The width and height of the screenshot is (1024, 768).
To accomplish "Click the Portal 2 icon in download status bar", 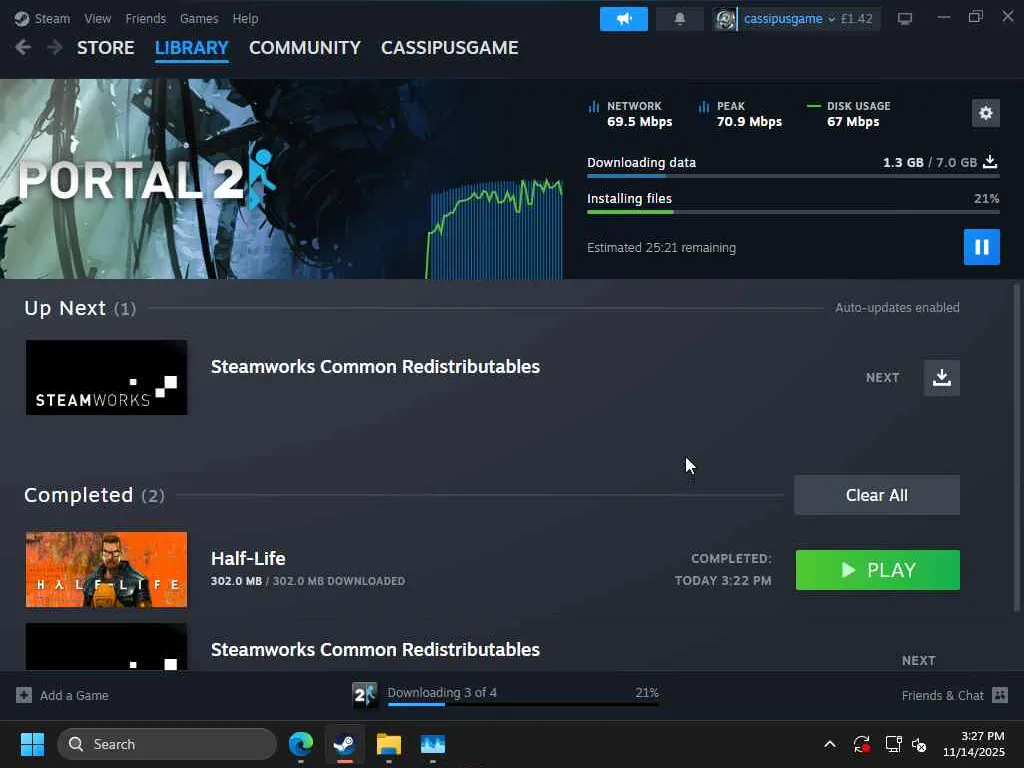I will tap(364, 695).
